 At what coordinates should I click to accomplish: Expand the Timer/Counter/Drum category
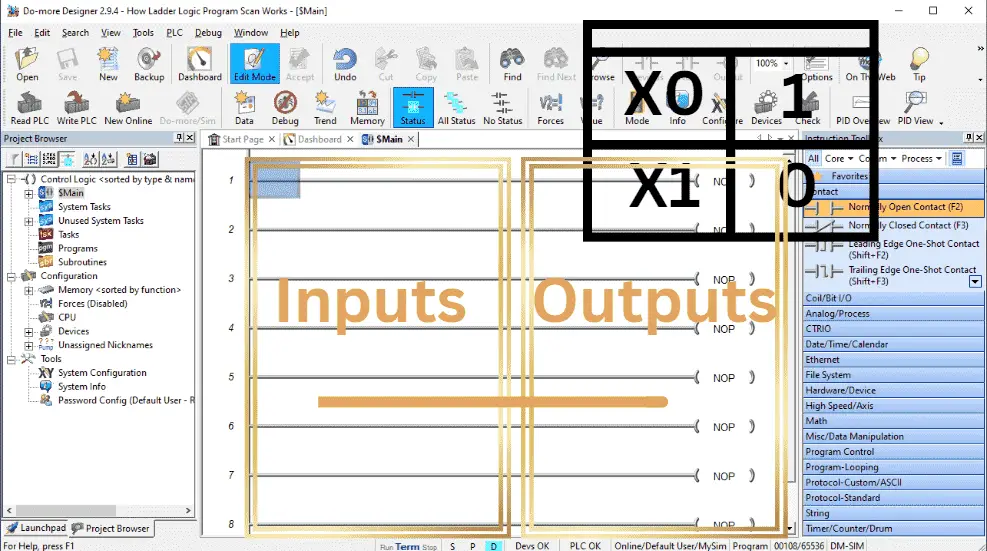[893, 528]
